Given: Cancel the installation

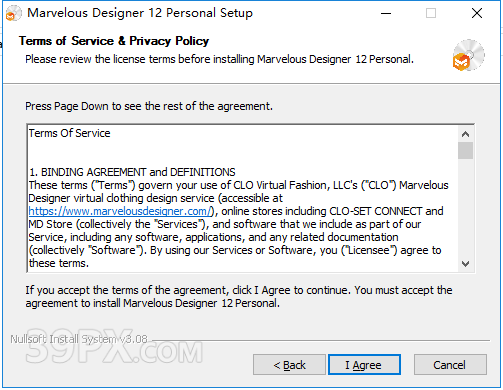Looking at the screenshot, I should tap(450, 365).
